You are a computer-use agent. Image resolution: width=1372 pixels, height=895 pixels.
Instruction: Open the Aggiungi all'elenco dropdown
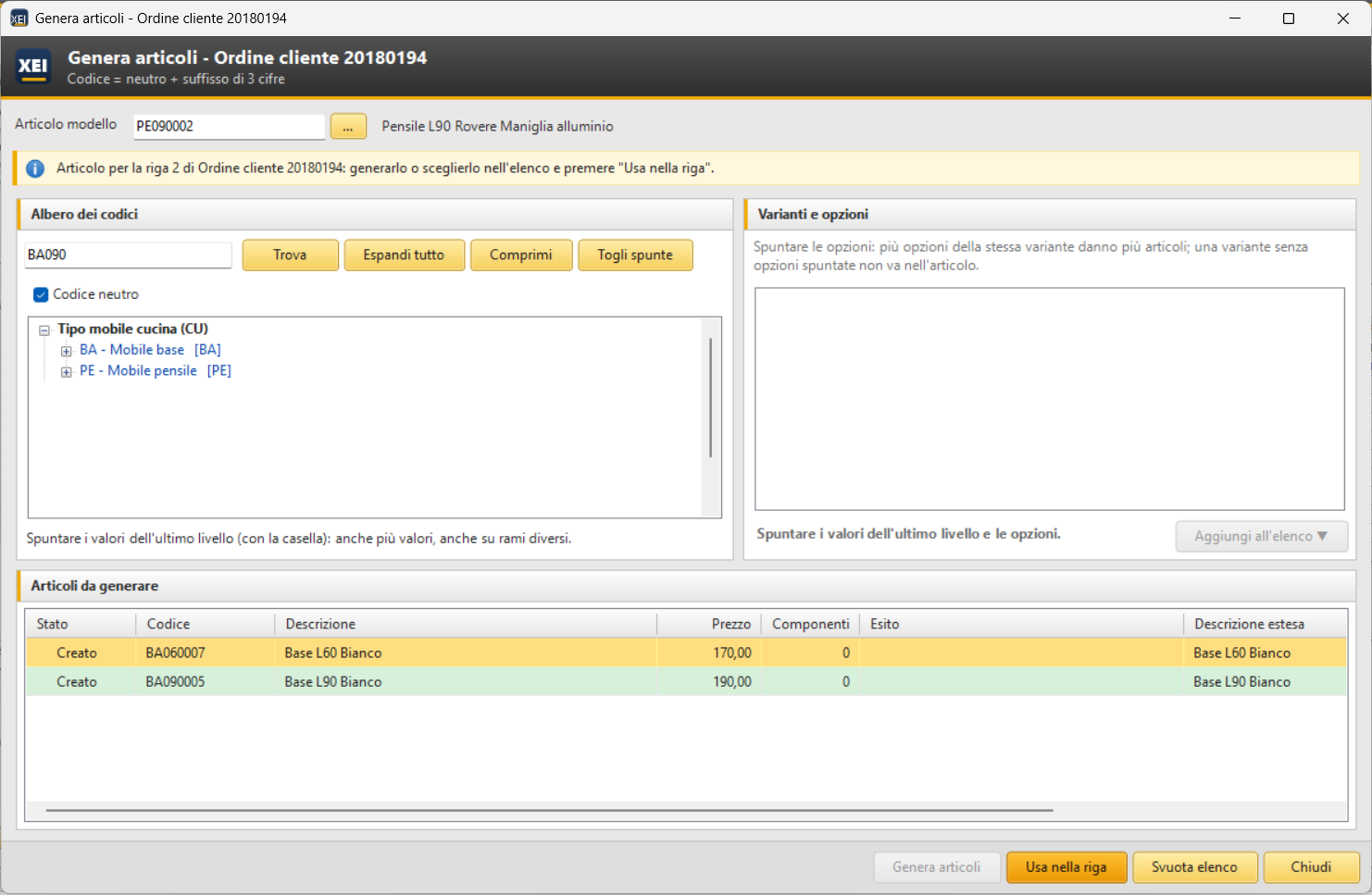click(1261, 536)
